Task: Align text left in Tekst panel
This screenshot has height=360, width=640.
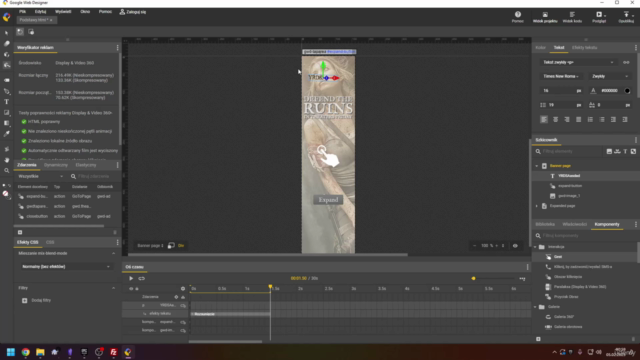Action: point(544,120)
